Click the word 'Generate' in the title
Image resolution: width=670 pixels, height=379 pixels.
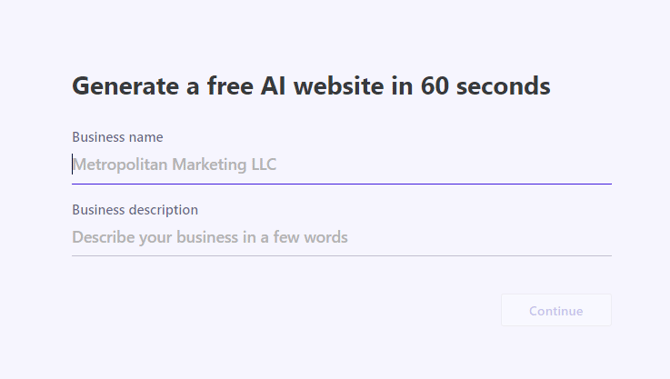tap(126, 86)
